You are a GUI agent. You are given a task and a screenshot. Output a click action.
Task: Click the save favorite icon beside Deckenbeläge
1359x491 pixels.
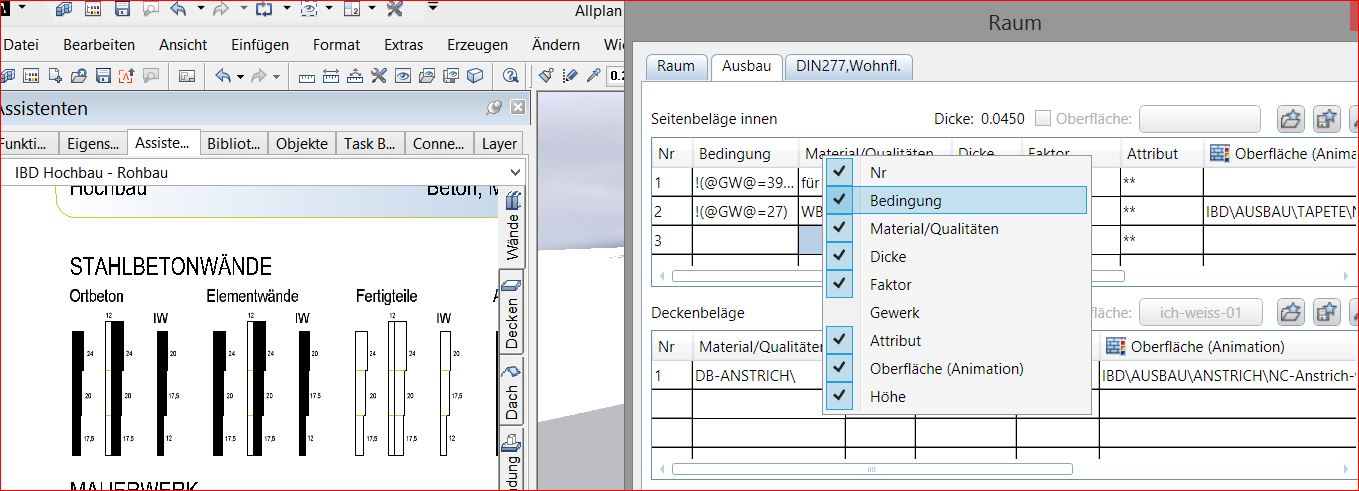[x=1326, y=312]
